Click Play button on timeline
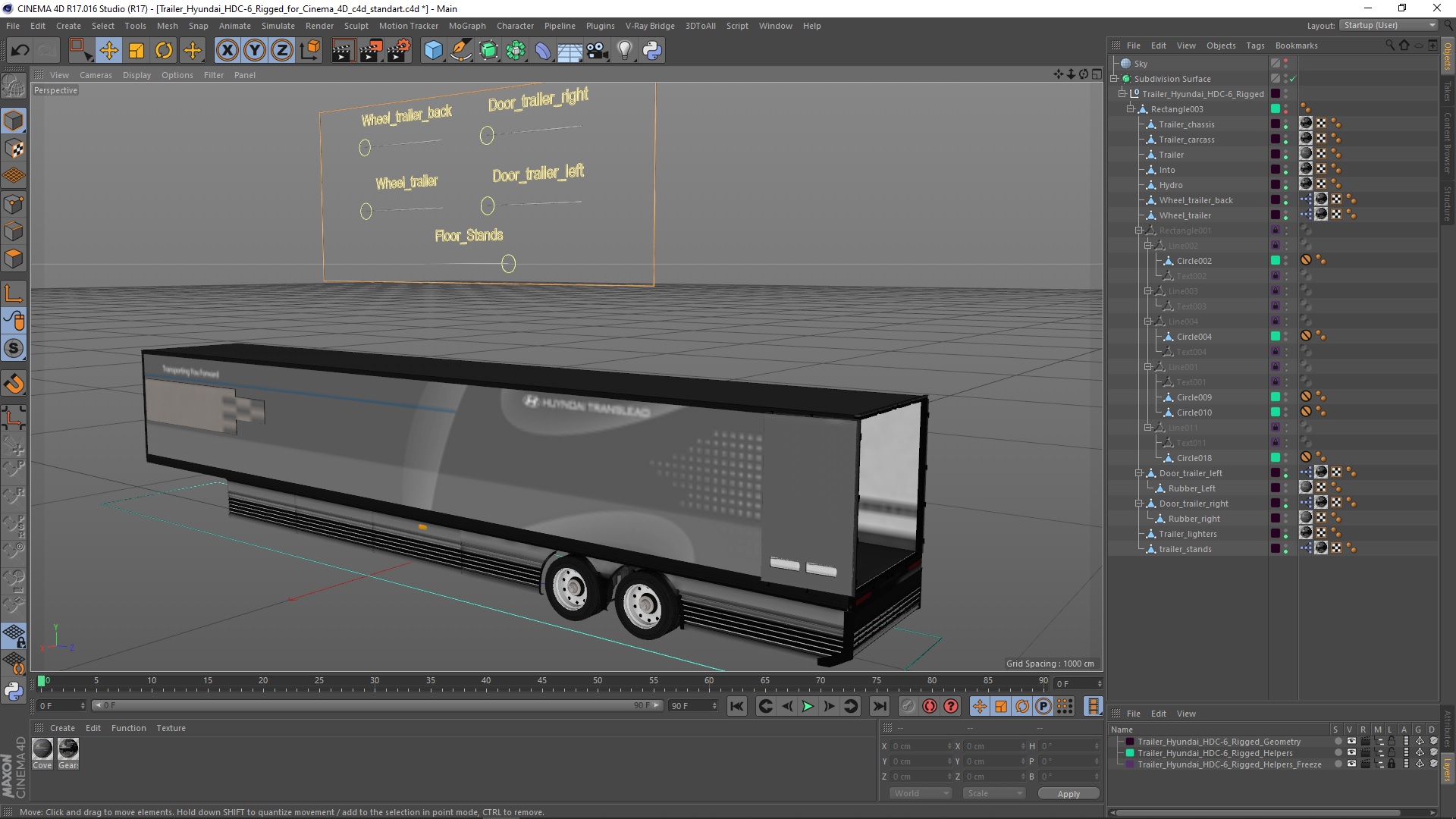Screen dimensions: 1456x819 (808, 706)
